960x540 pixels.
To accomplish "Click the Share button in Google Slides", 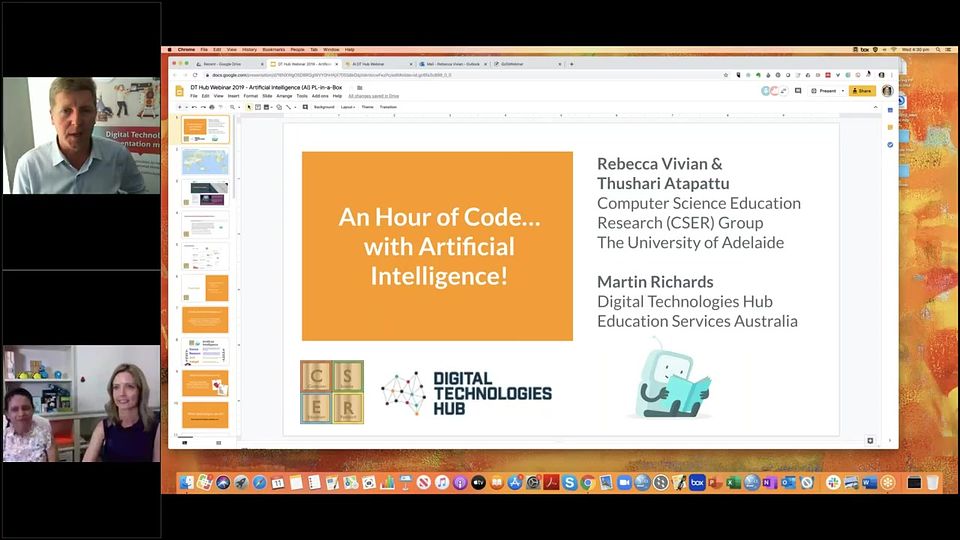I will pyautogui.click(x=861, y=91).
